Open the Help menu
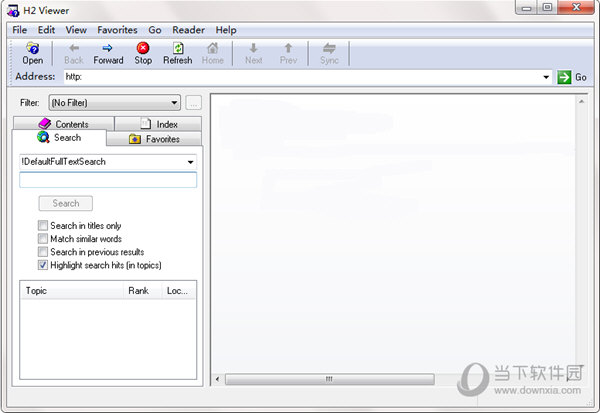The height and width of the screenshot is (413, 600). 226,30
